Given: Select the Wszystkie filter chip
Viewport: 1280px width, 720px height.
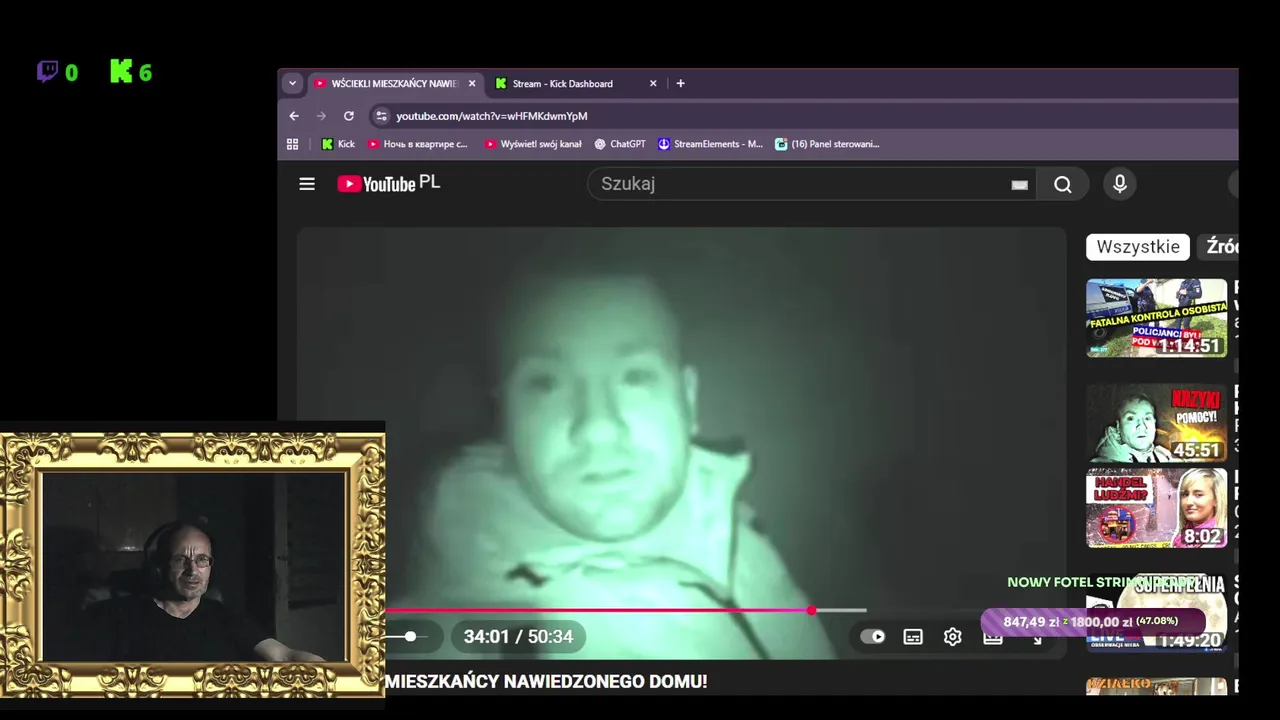Looking at the screenshot, I should click(1138, 247).
